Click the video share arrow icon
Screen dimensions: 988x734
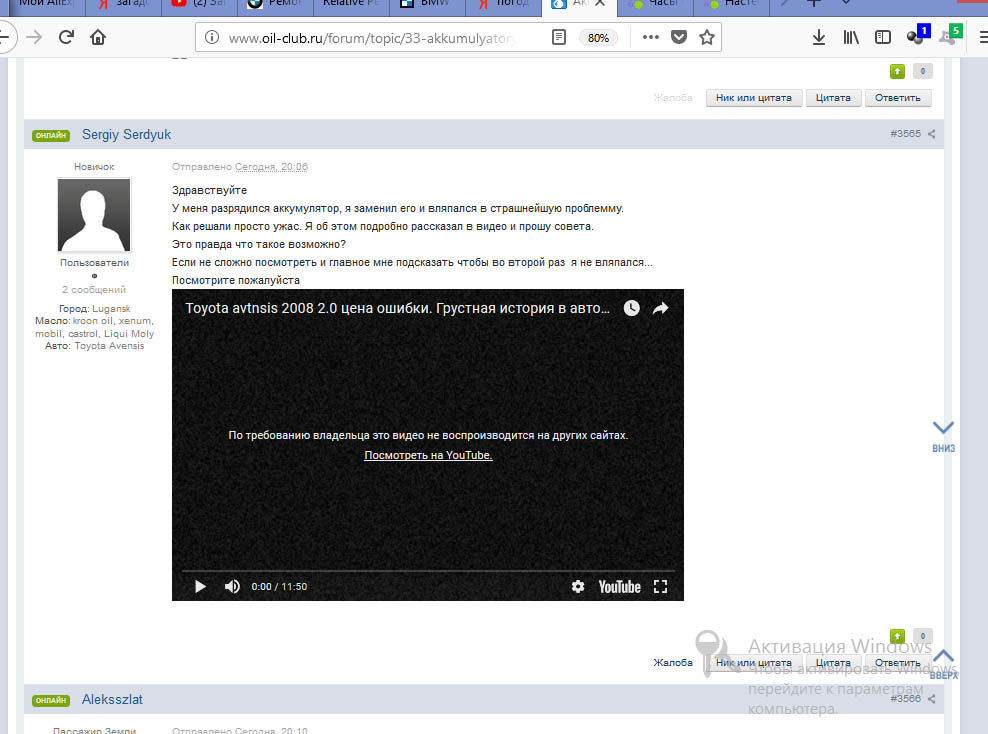[660, 308]
